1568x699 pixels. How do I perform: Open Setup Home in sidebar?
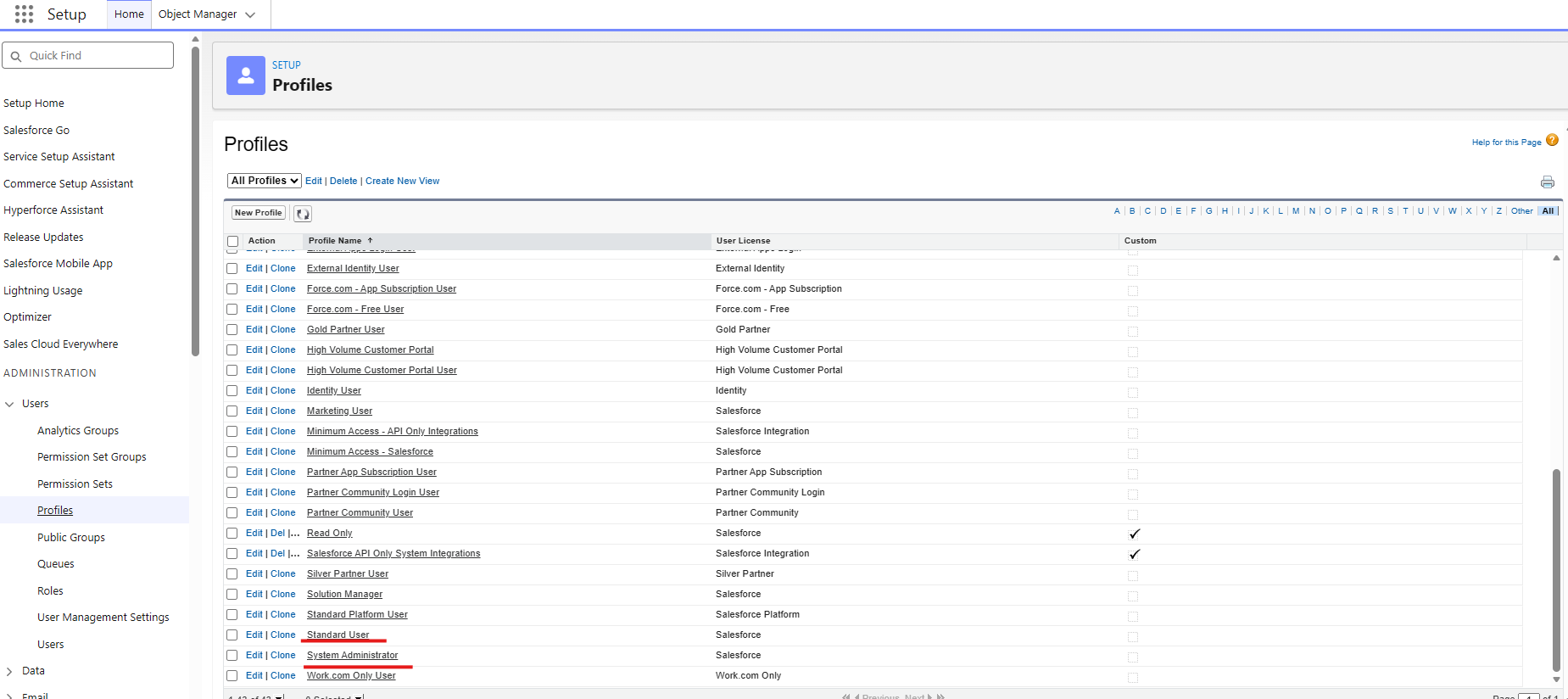pos(34,103)
